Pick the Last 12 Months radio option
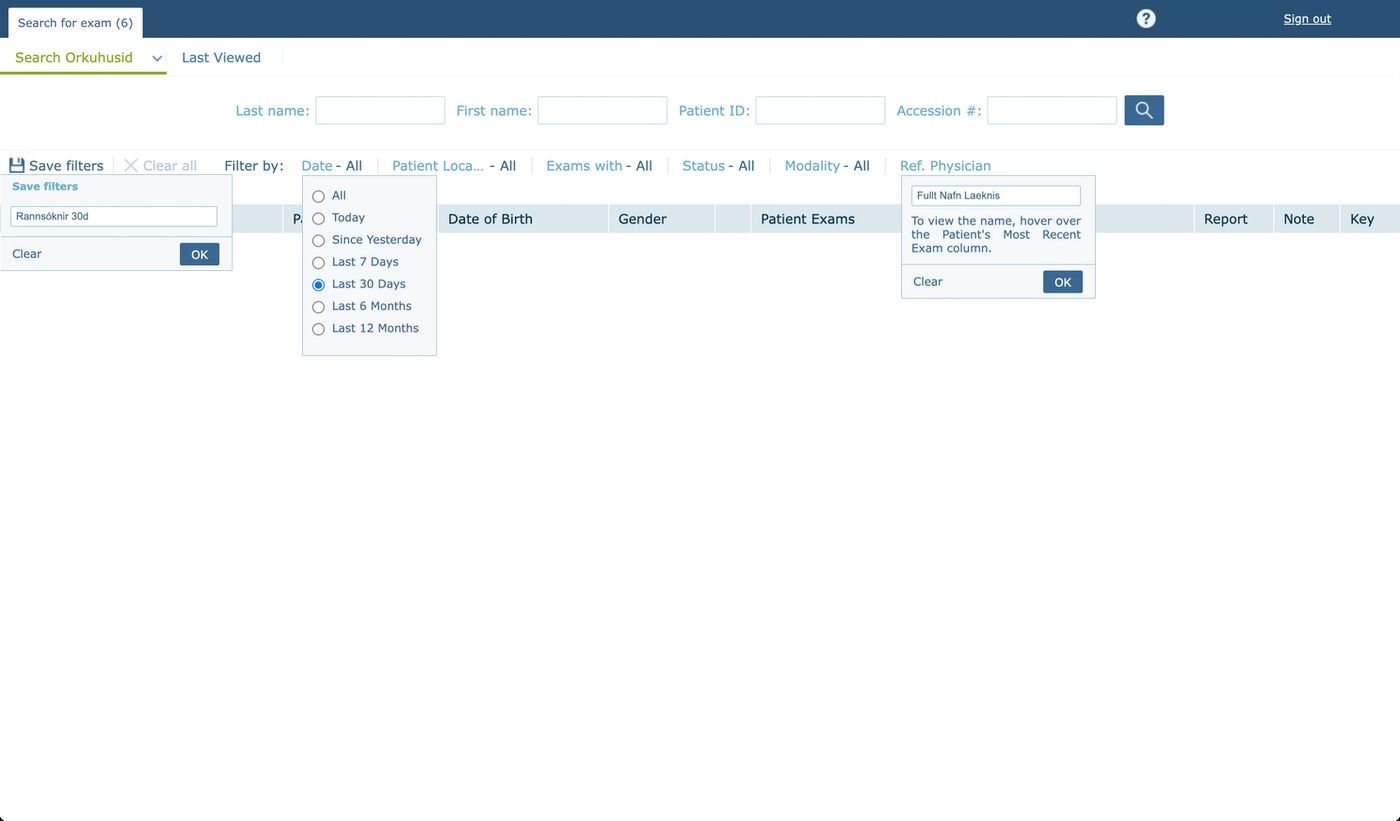The height and width of the screenshot is (821, 1400). click(x=318, y=329)
